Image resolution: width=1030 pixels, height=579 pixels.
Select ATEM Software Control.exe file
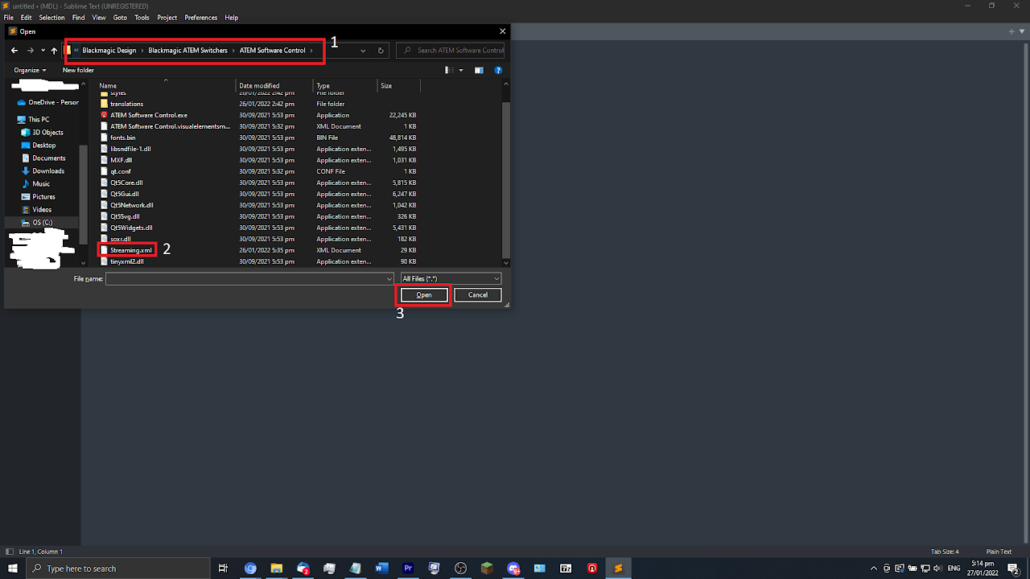pos(148,115)
